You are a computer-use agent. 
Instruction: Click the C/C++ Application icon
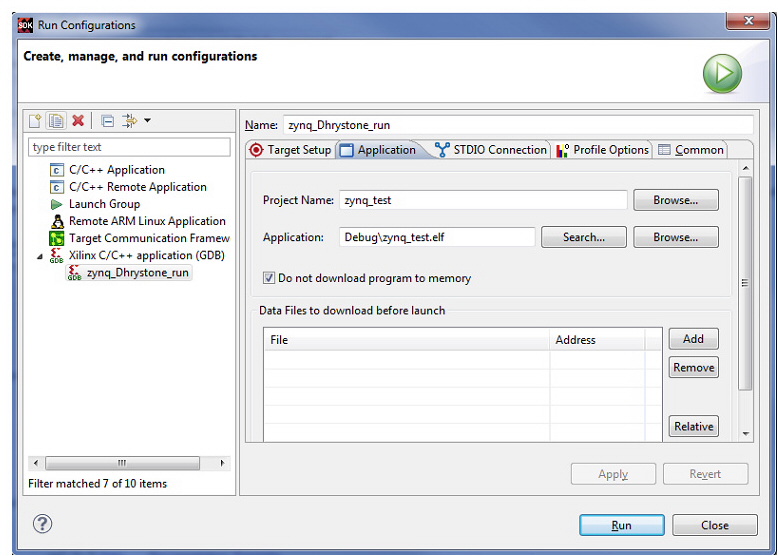click(x=57, y=170)
